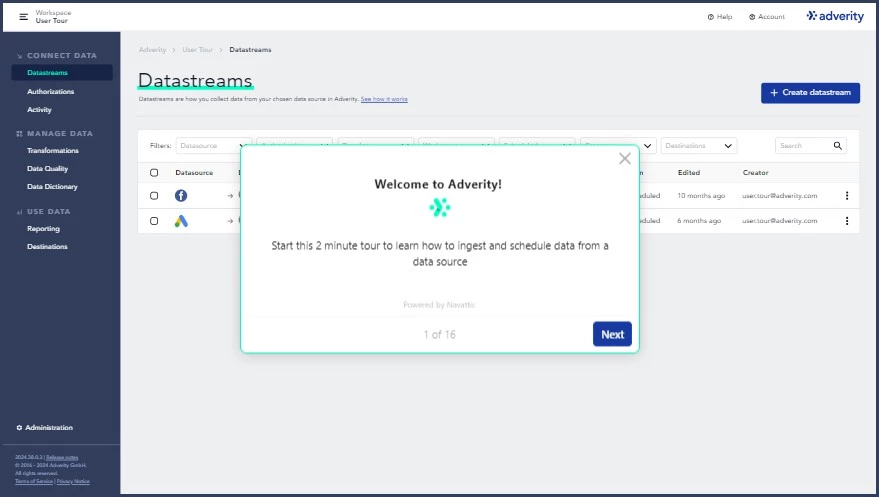Open the Datasource filter dropdown
This screenshot has width=879, height=497.
214,146
